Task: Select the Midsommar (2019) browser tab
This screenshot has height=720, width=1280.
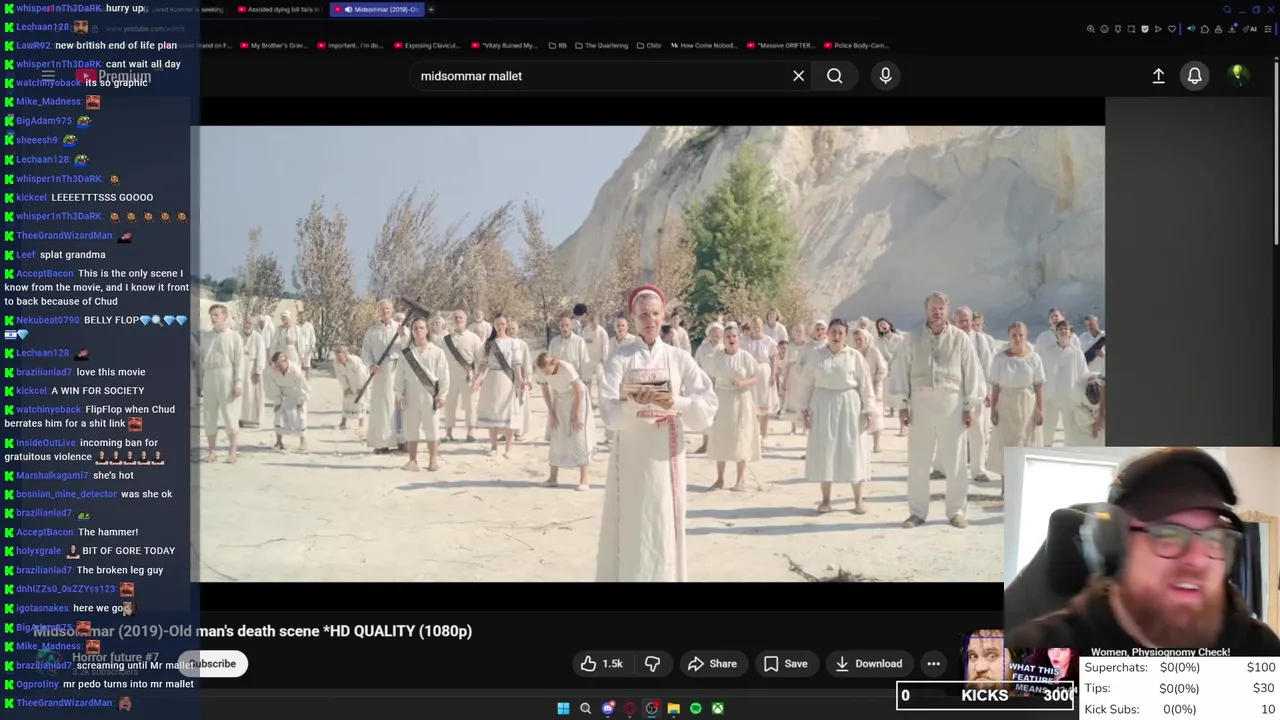Action: coord(376,9)
